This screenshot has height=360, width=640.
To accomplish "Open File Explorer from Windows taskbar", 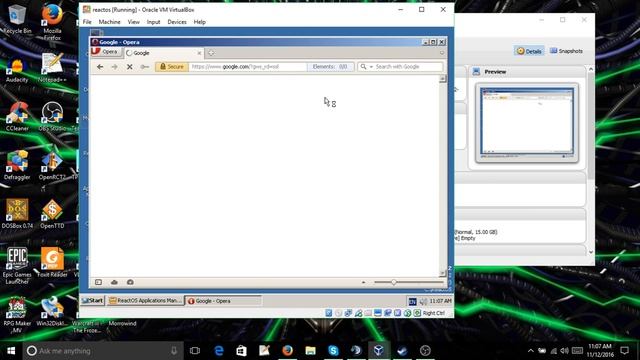I will click(x=310, y=351).
